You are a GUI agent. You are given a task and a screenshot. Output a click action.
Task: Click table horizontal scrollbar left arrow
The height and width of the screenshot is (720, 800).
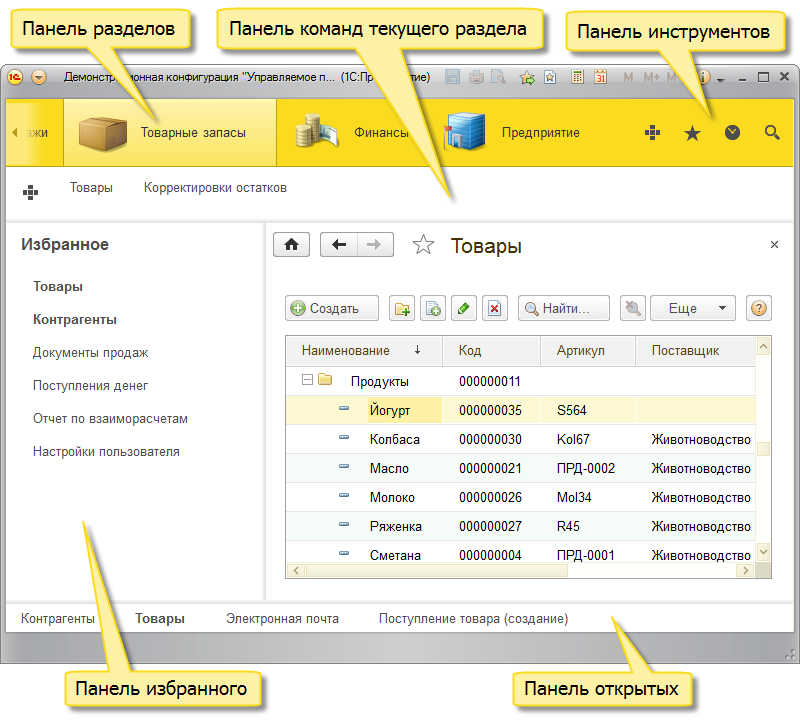296,570
